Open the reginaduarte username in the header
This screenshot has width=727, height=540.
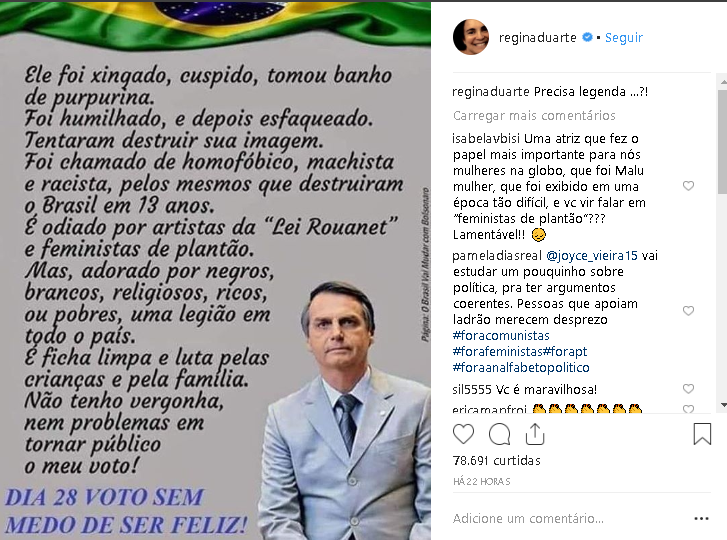(537, 38)
